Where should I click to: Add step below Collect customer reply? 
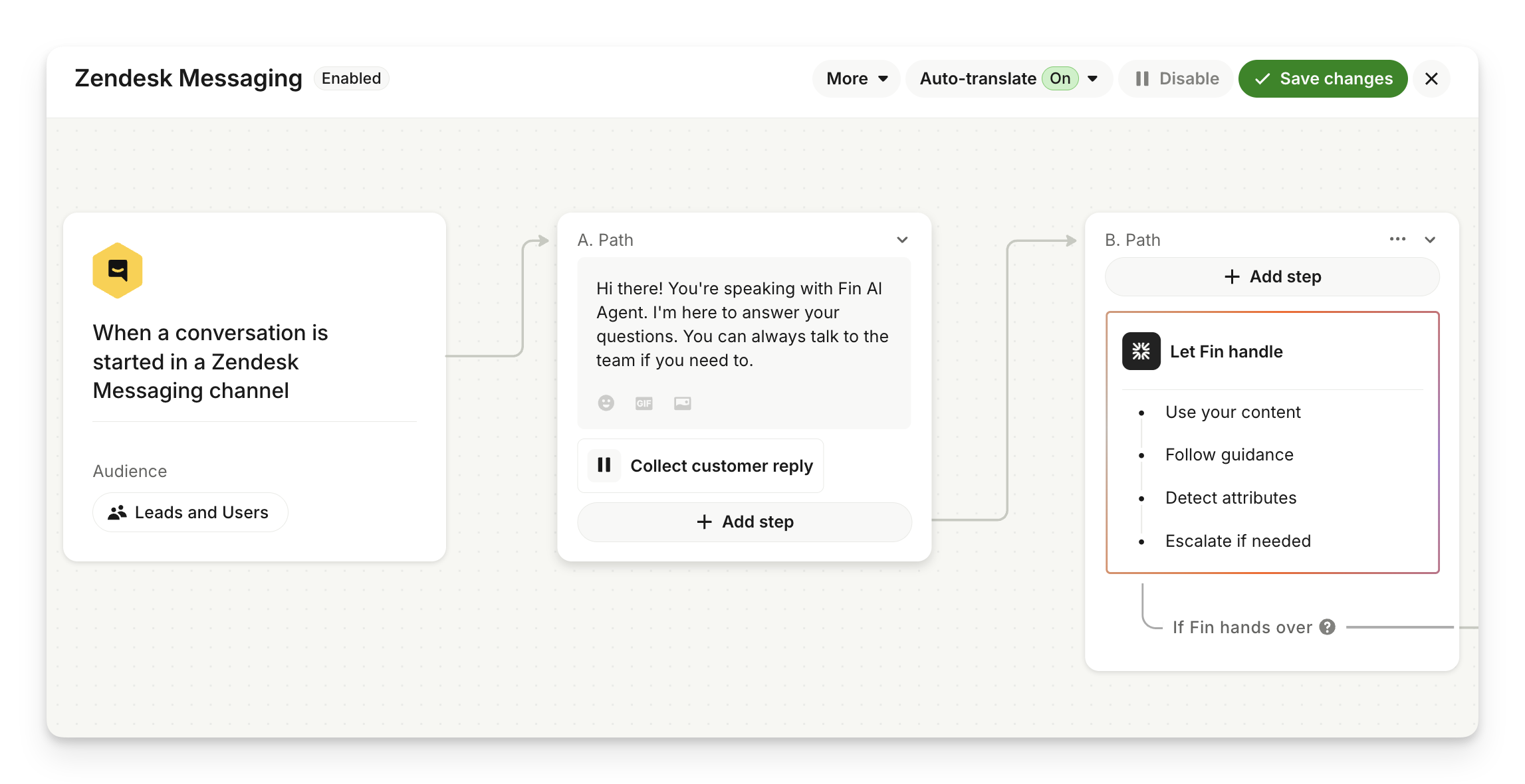(745, 522)
